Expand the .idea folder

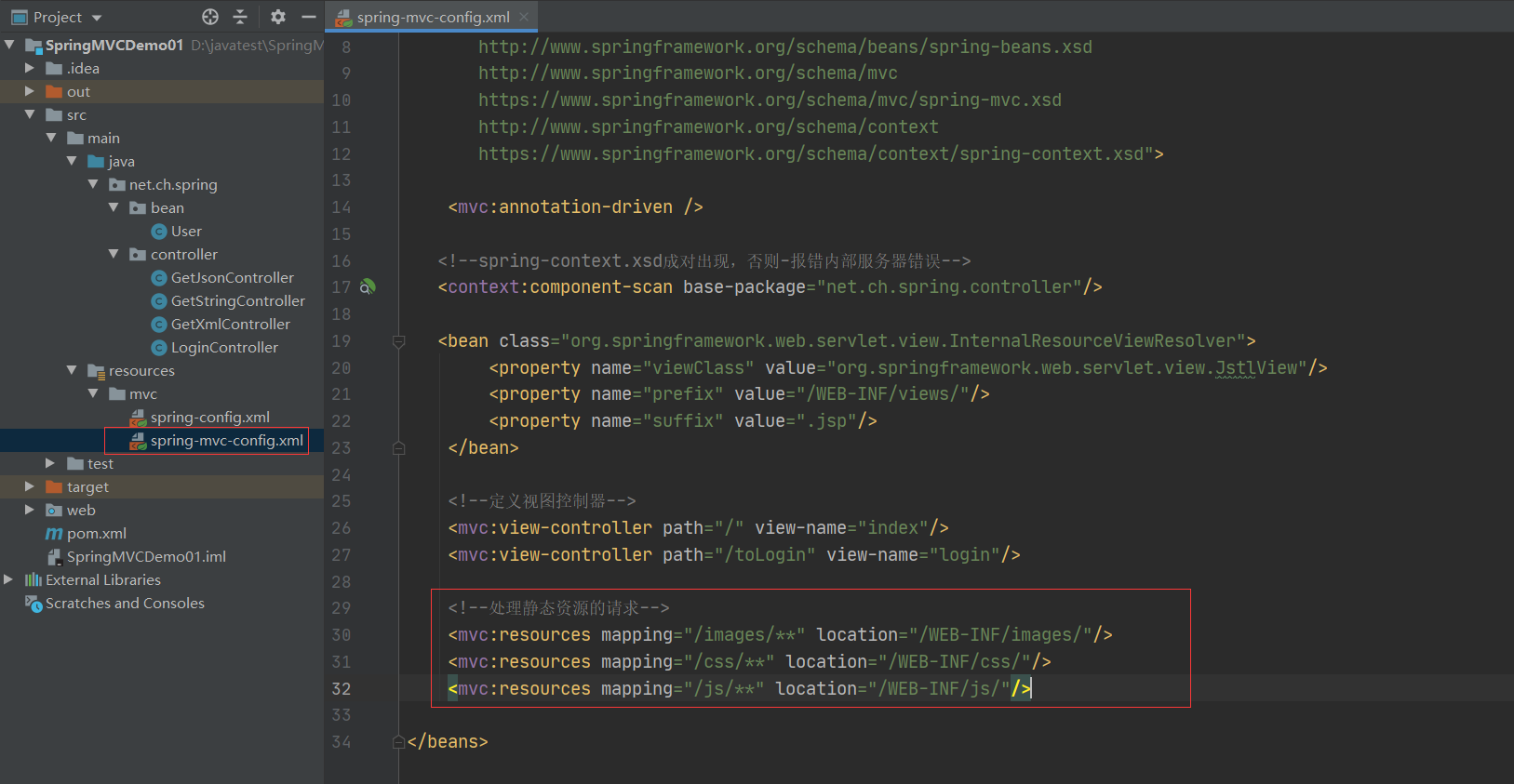[x=30, y=68]
